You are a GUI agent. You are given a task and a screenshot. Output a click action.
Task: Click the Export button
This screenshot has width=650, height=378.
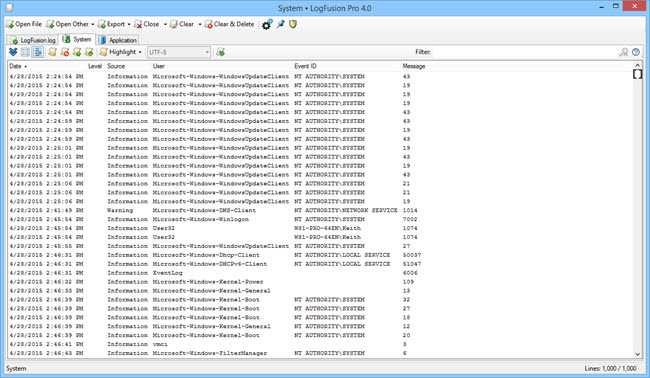tap(112, 24)
